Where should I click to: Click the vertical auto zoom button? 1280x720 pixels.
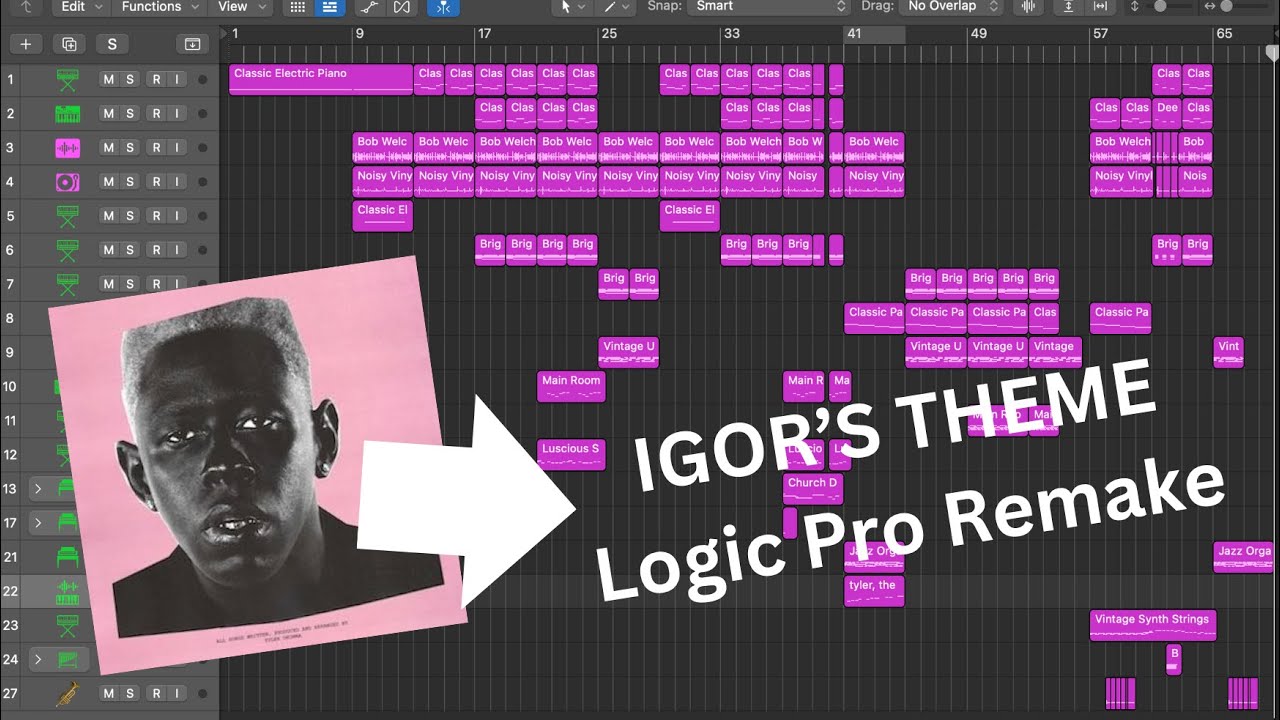tap(1069, 7)
